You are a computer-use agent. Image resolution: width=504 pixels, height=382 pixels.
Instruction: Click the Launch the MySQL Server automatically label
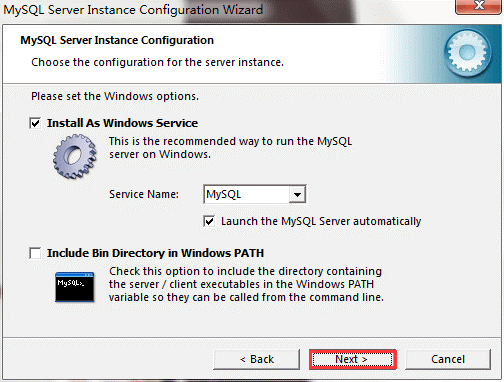(321, 221)
